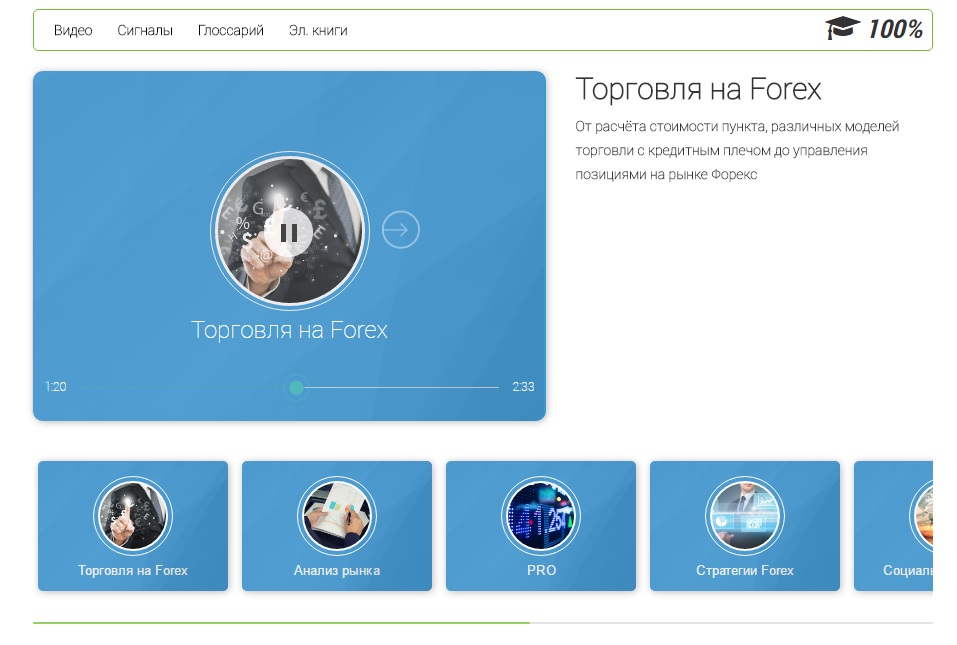Click the green carousel scroll indicator

click(281, 622)
